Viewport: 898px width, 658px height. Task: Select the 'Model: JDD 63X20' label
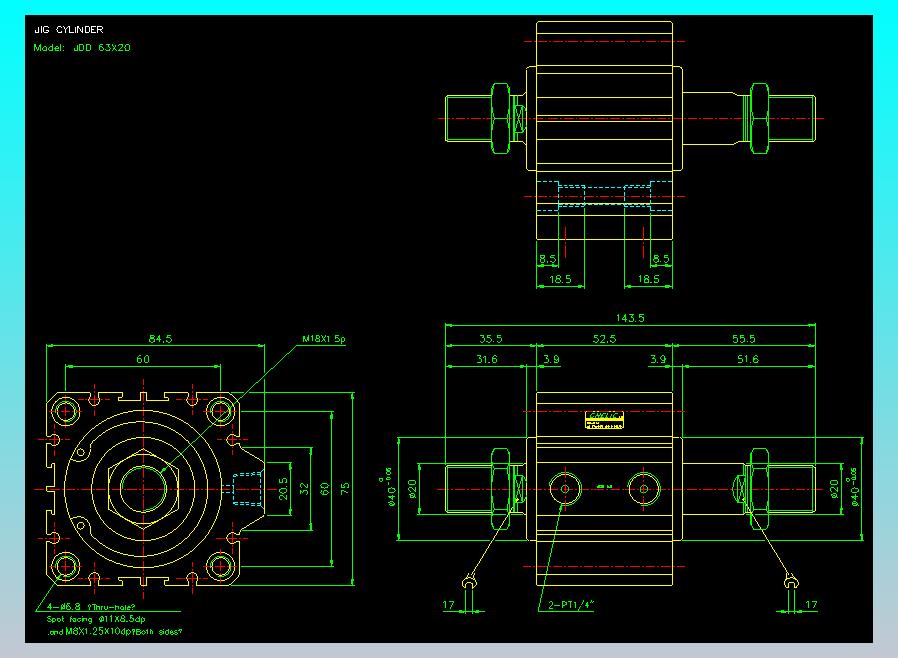coord(82,48)
